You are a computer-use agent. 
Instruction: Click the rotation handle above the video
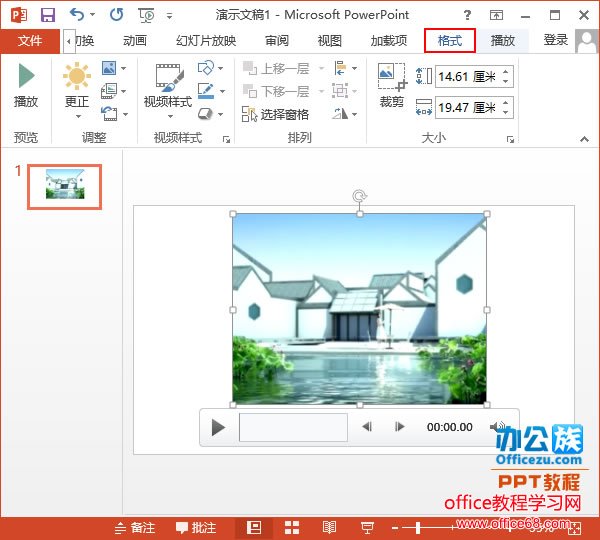click(359, 196)
